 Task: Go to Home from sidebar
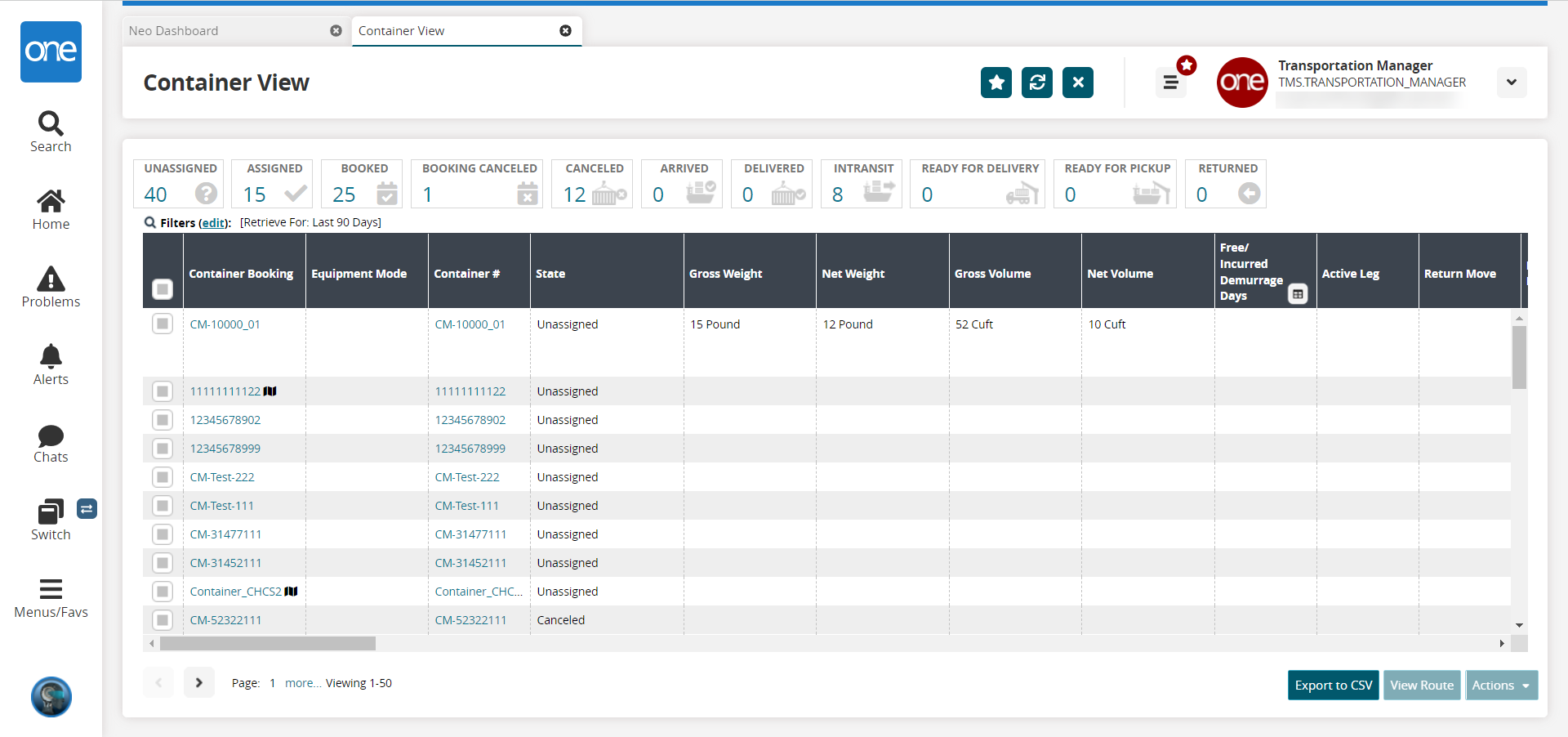click(51, 209)
